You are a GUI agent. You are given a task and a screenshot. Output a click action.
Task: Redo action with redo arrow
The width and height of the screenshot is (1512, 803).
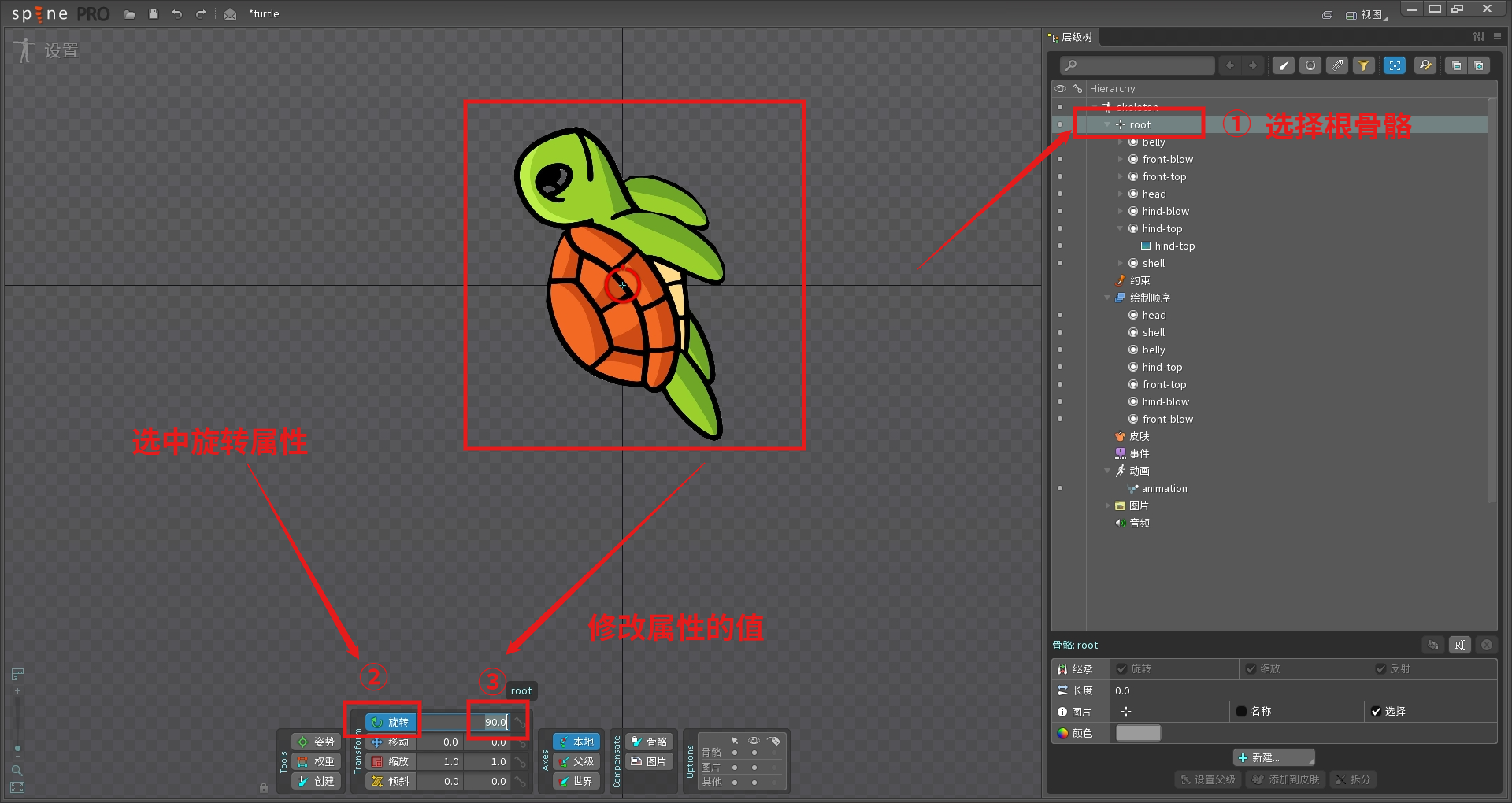201,14
